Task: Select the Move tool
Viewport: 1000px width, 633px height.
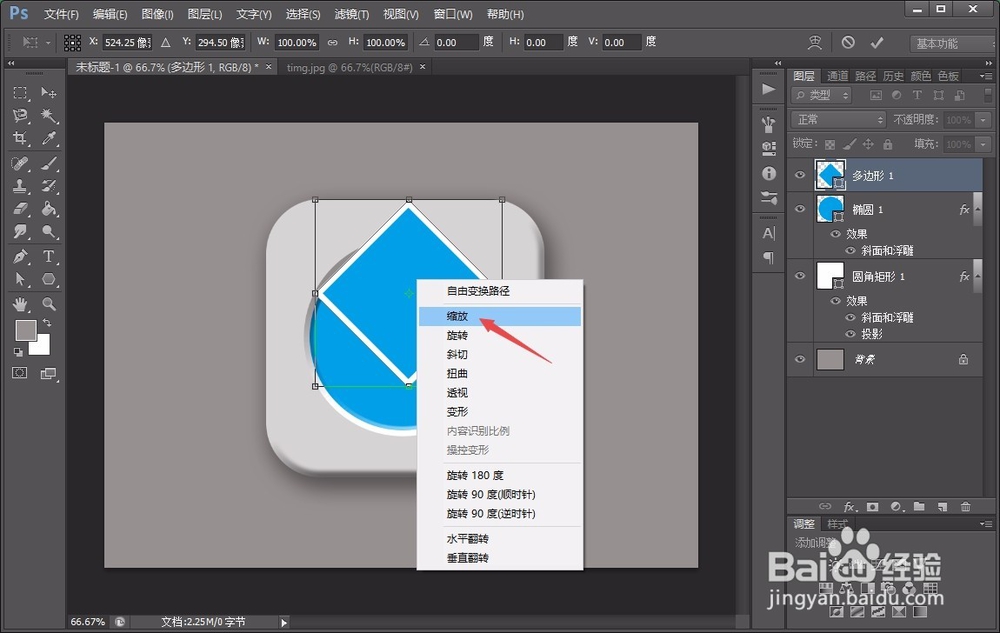Action: [48, 93]
